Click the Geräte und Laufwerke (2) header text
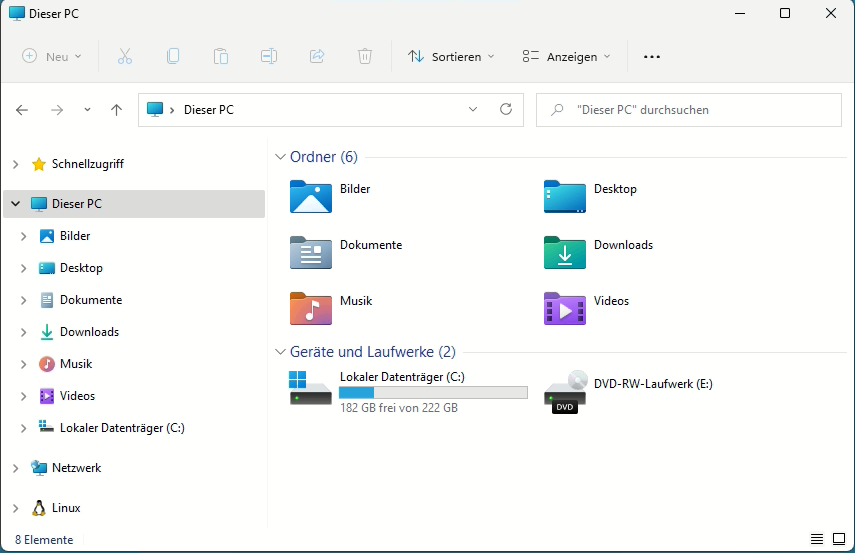The width and height of the screenshot is (855, 553). [x=372, y=352]
